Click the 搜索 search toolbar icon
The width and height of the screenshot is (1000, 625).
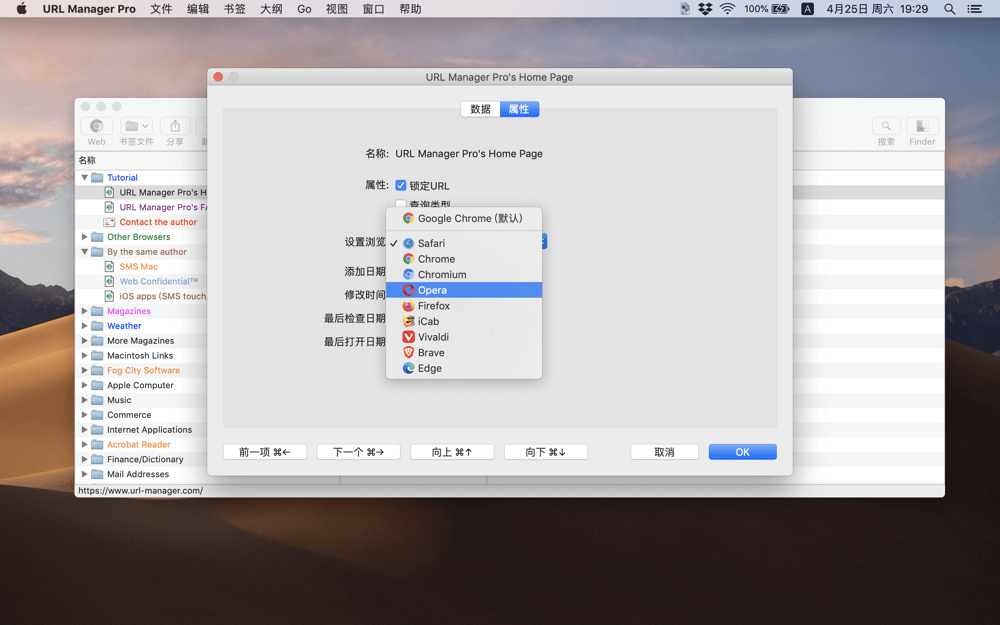(886, 126)
